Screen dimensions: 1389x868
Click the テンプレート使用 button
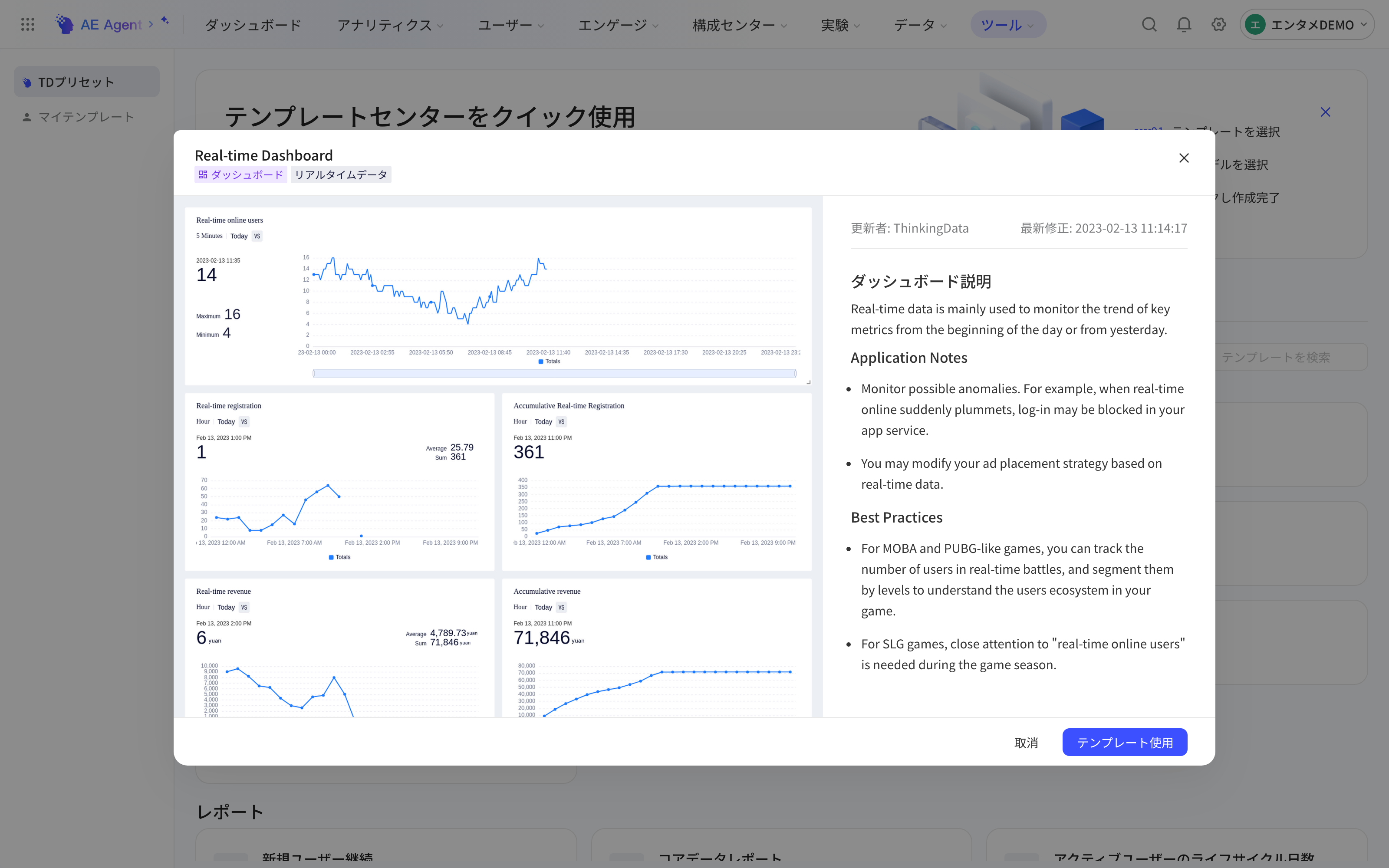[x=1124, y=742]
